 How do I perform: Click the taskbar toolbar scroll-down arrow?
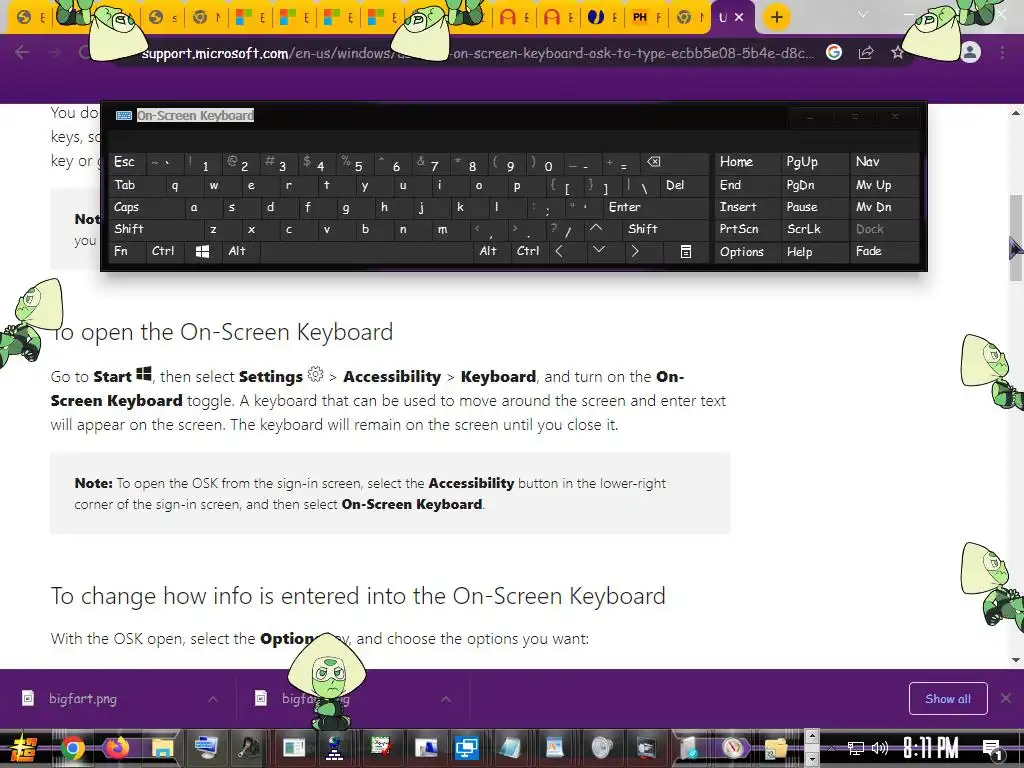click(812, 759)
